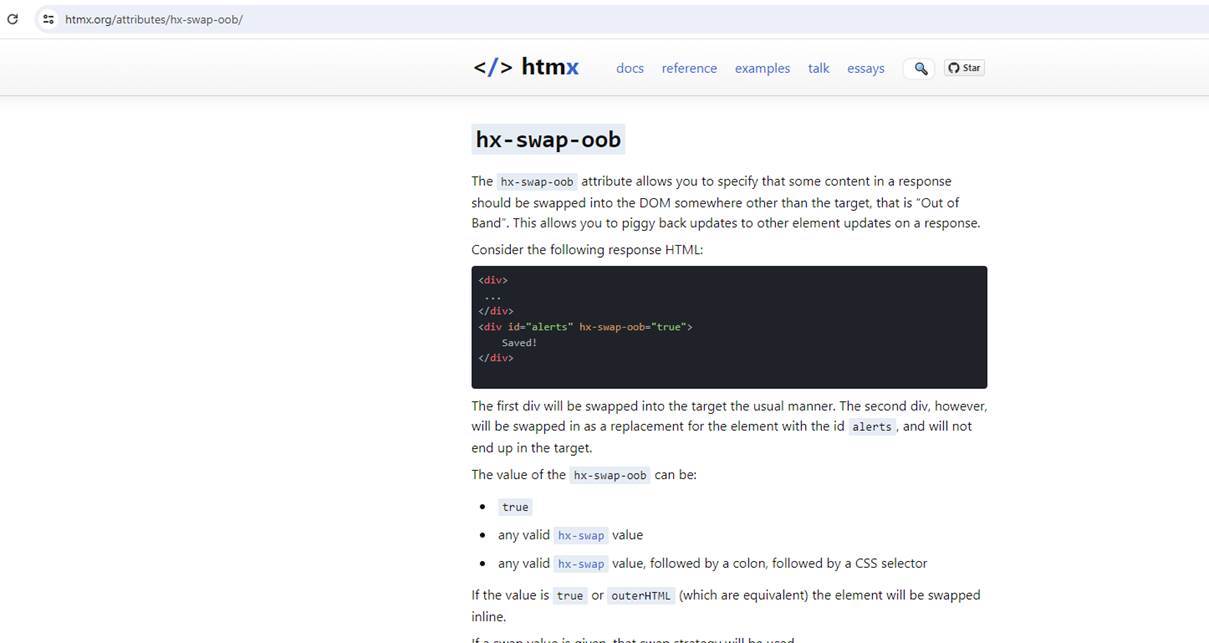Image resolution: width=1209 pixels, height=643 pixels.
Task: Go home via the </> htmx logo
Action: pyautogui.click(x=526, y=67)
